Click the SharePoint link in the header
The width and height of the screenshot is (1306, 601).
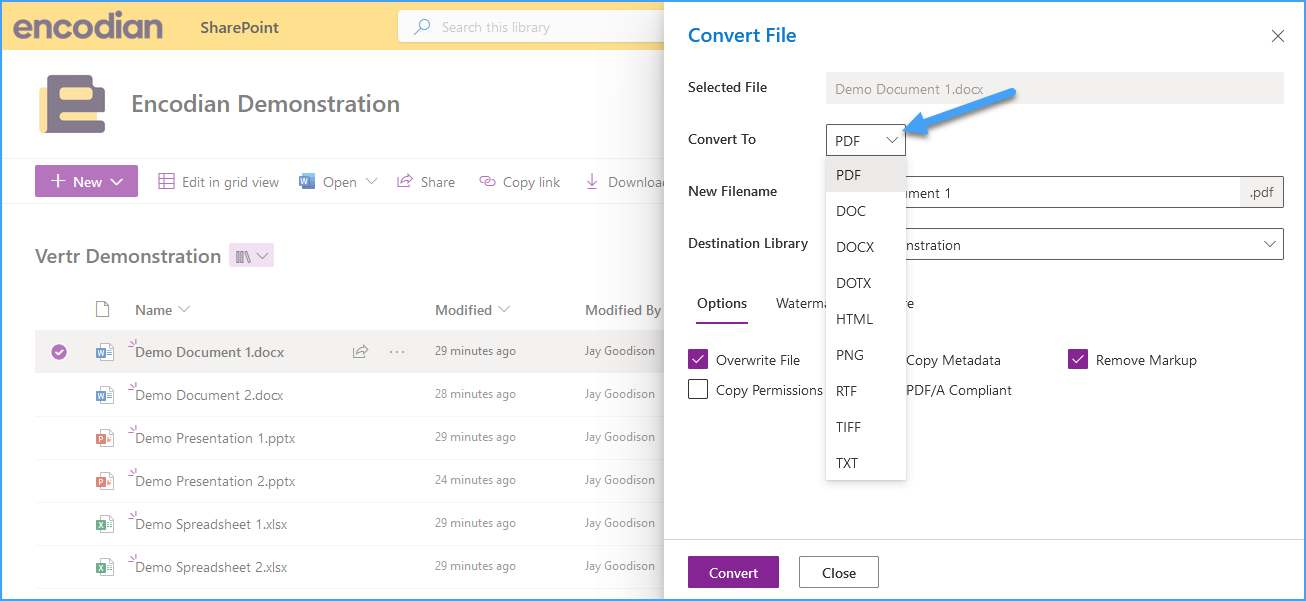coord(239,27)
